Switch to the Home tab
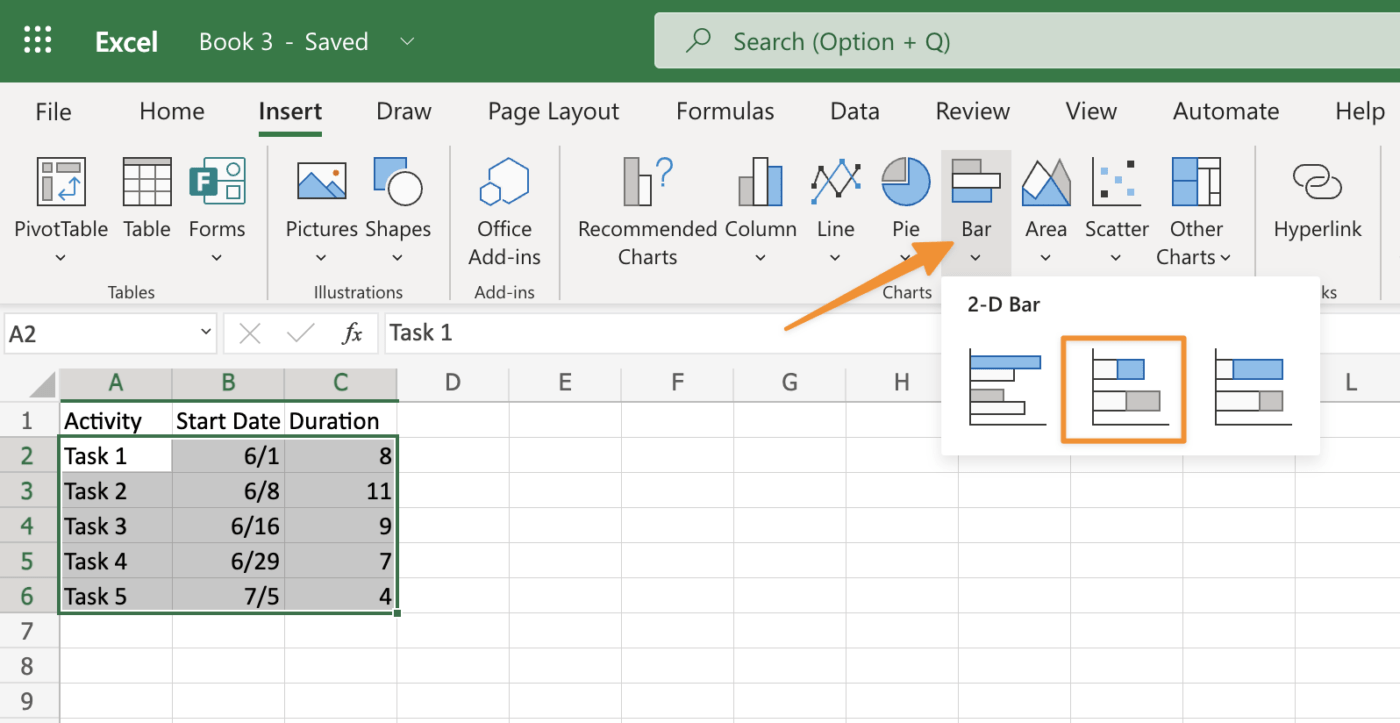1400x723 pixels. point(171,111)
